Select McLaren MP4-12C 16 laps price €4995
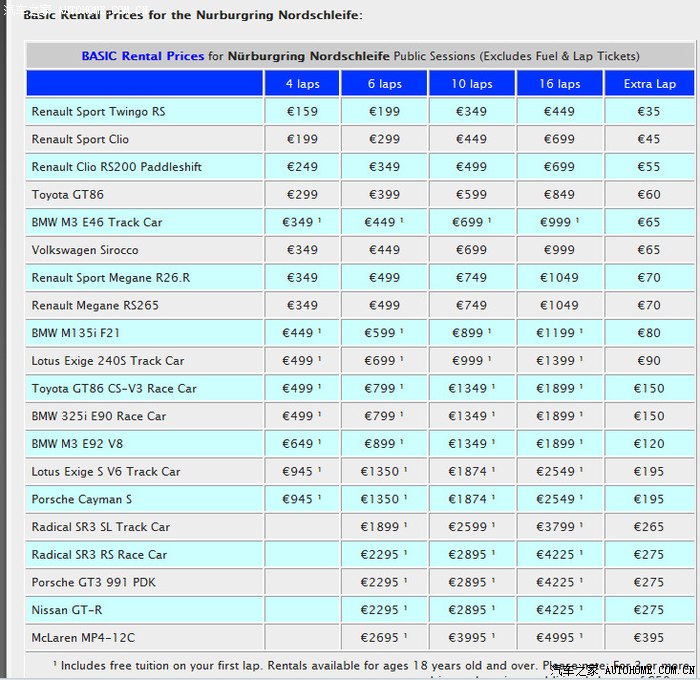 click(x=559, y=637)
